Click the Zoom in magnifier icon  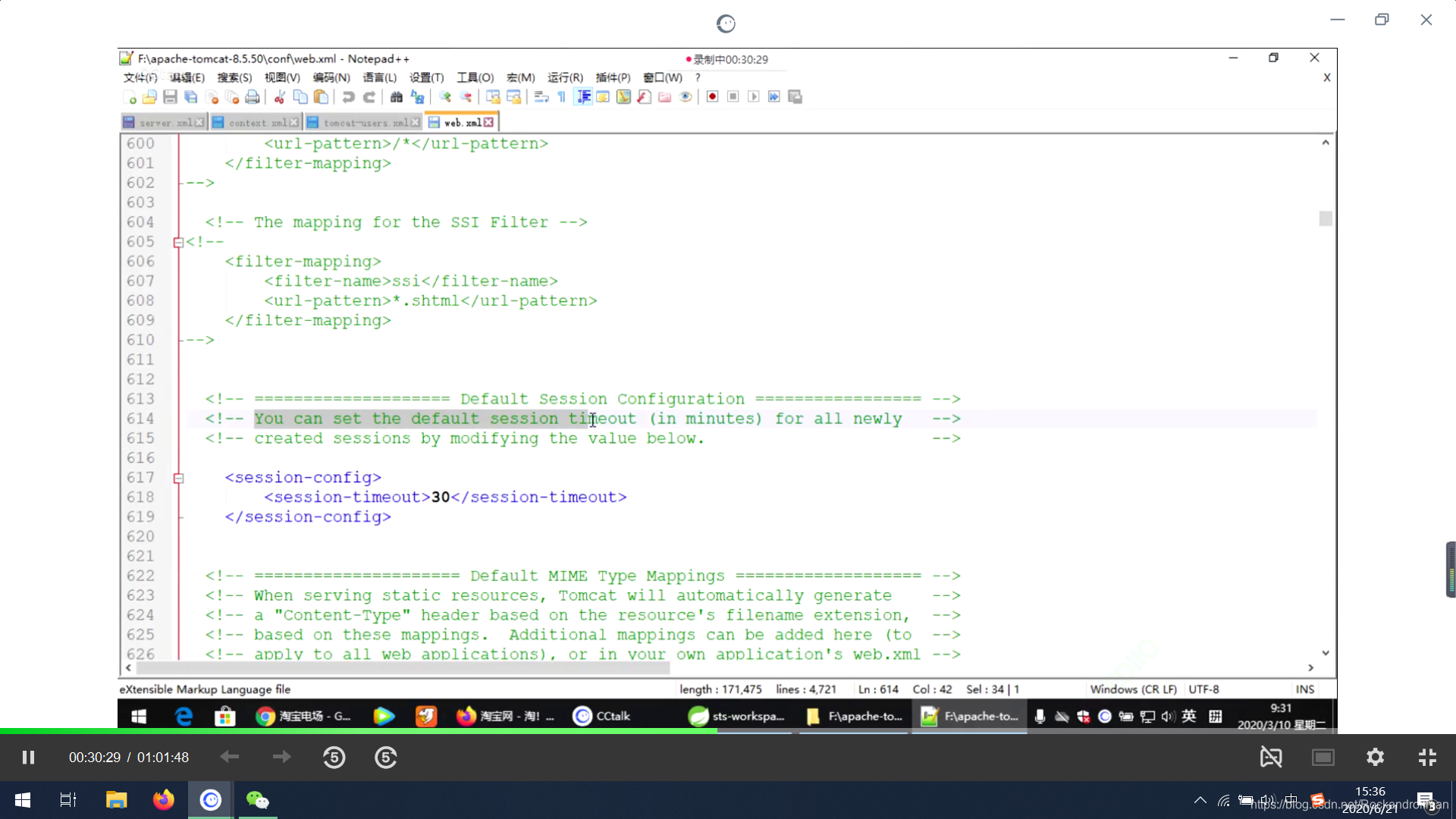(x=445, y=97)
